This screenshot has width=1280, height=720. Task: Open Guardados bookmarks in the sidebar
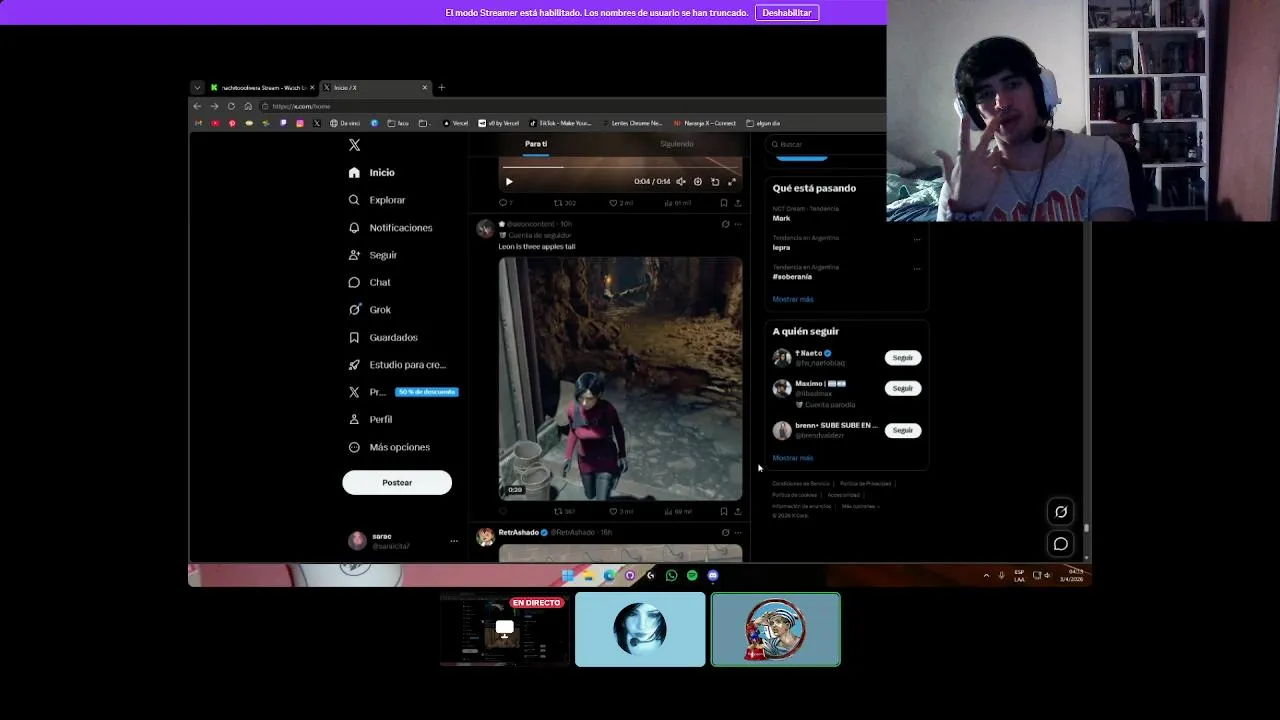[383, 338]
